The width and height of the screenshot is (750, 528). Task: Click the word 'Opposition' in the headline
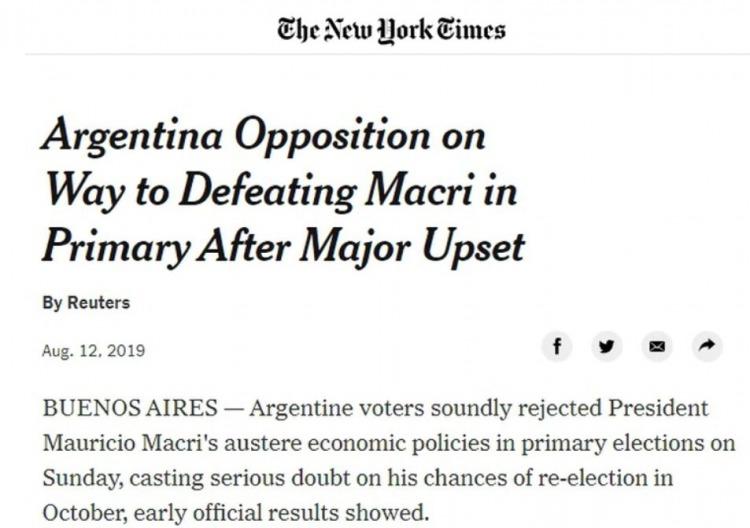point(333,137)
